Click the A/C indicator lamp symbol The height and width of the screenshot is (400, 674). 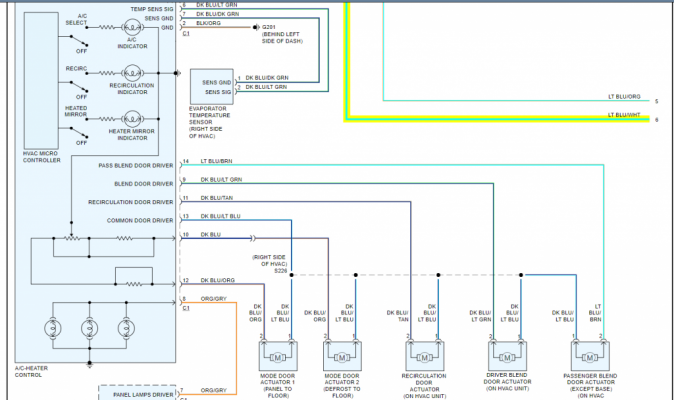point(132,27)
